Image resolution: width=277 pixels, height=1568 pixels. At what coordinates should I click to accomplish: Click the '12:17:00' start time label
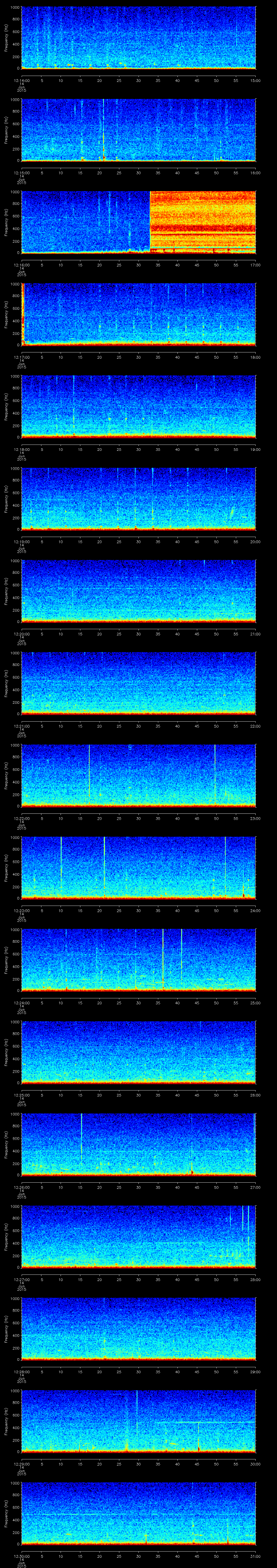click(21, 357)
